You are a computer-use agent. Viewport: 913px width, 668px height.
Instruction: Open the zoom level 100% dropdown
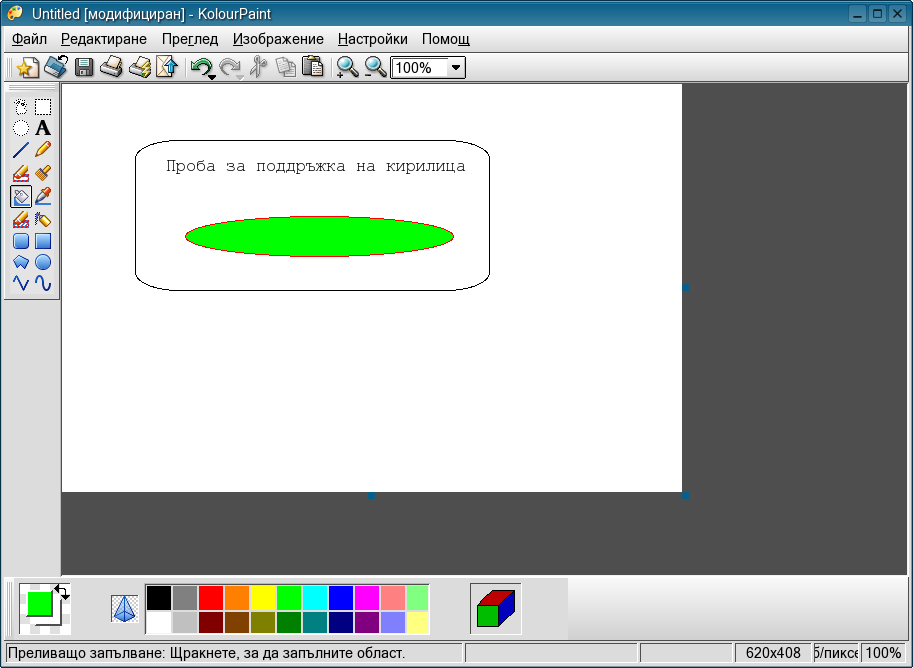(x=456, y=68)
